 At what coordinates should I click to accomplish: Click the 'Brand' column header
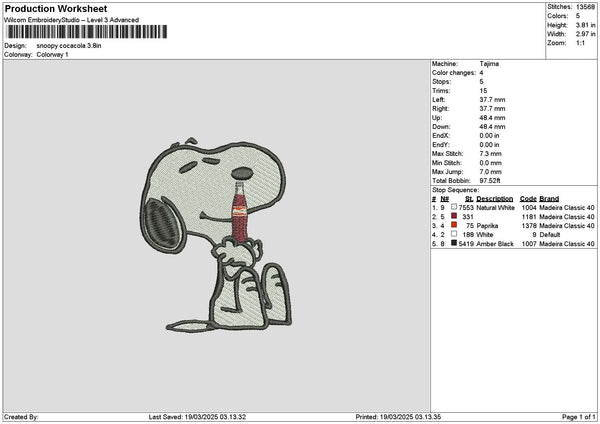pyautogui.click(x=549, y=199)
